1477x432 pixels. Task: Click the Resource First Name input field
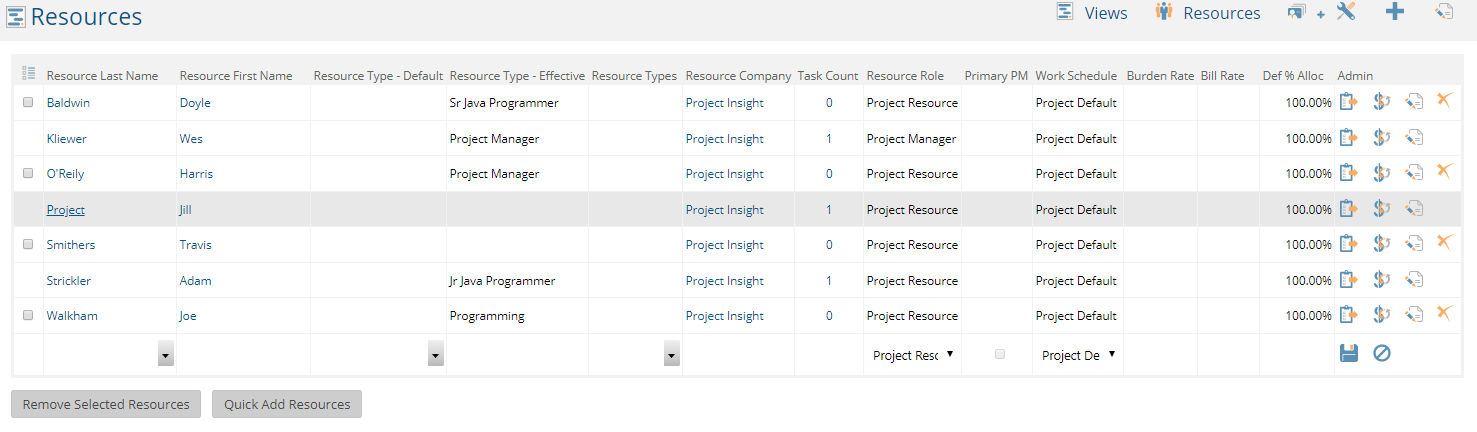pyautogui.click(x=243, y=355)
